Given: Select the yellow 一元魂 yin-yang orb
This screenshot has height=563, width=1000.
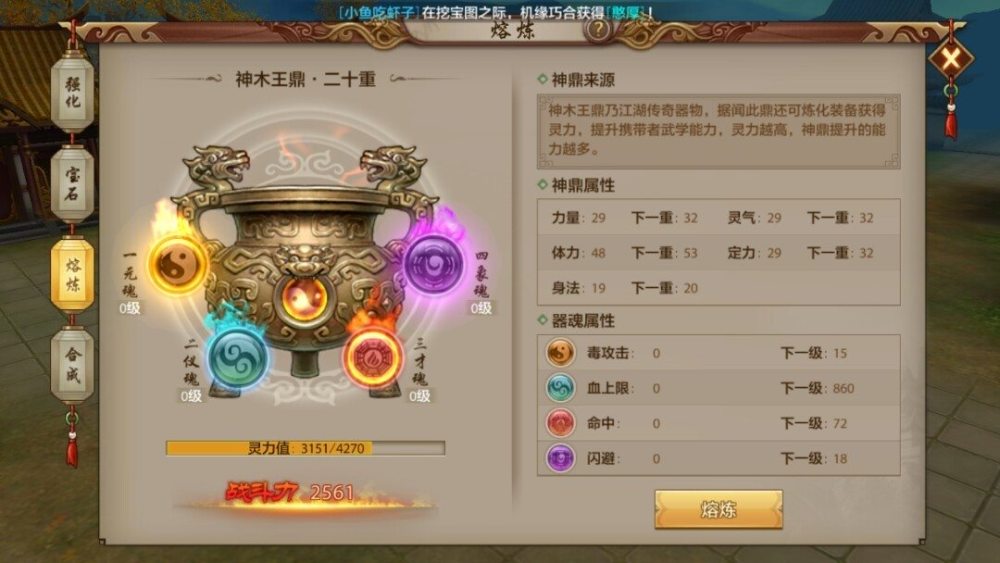Looking at the screenshot, I should point(178,265).
